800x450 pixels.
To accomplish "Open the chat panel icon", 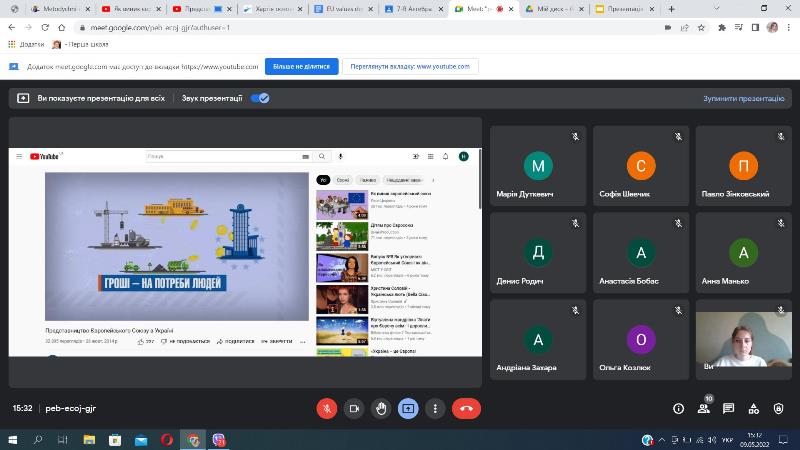I will [729, 408].
